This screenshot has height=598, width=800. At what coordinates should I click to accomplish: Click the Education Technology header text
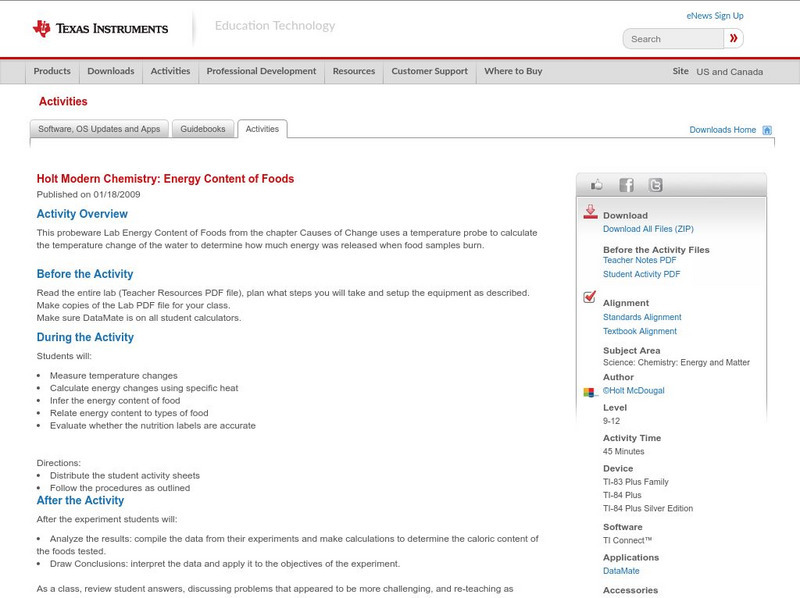(275, 26)
